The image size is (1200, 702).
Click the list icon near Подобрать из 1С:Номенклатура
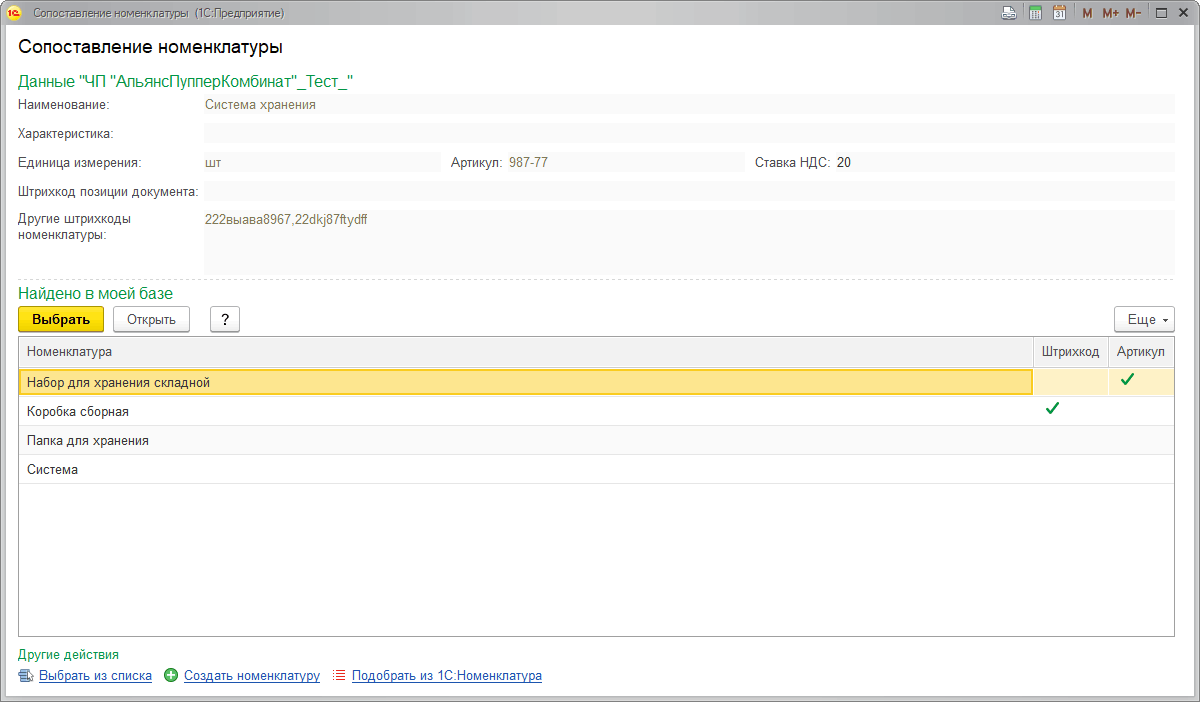(339, 675)
